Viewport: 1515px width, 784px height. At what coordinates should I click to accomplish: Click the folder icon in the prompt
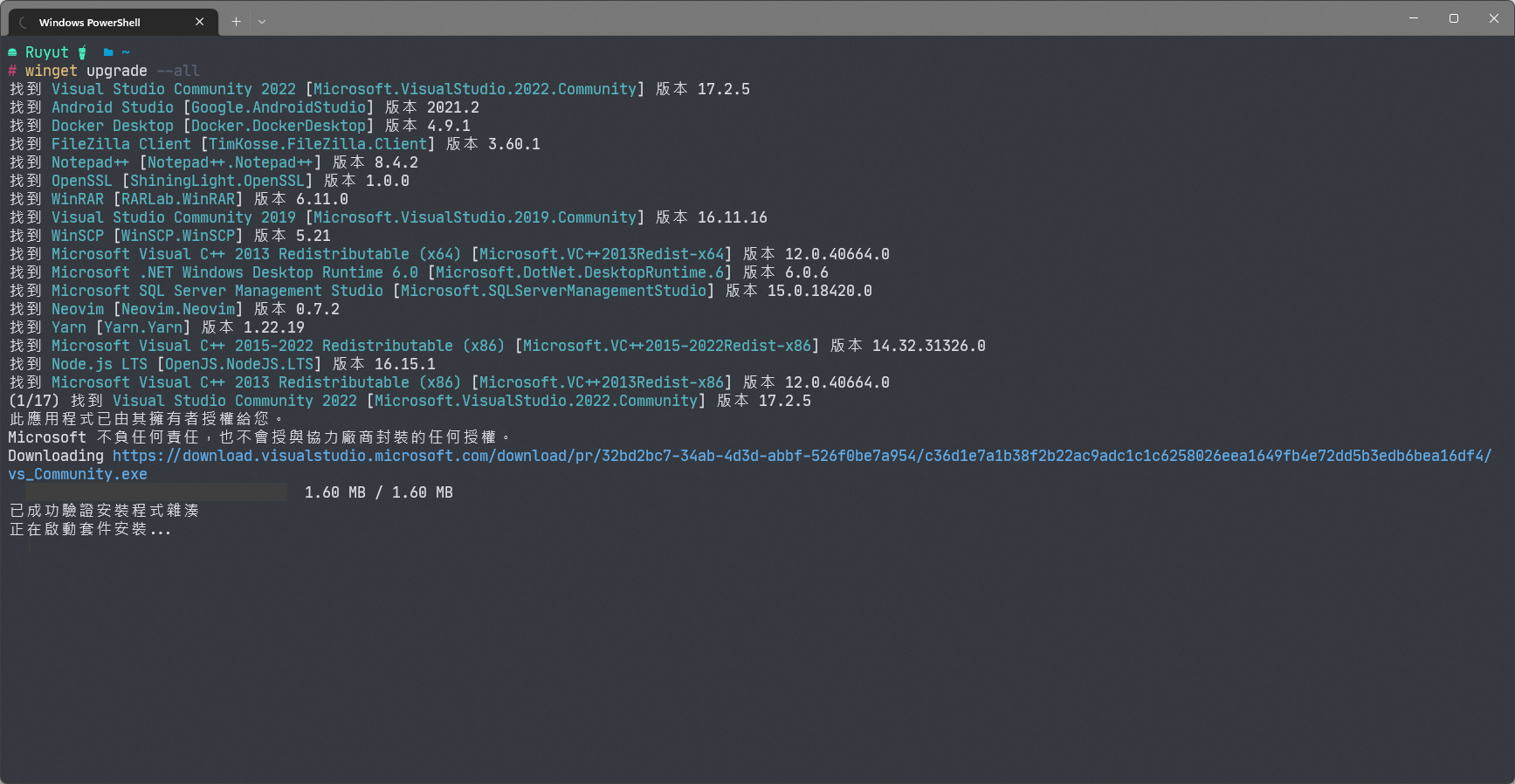pos(108,52)
